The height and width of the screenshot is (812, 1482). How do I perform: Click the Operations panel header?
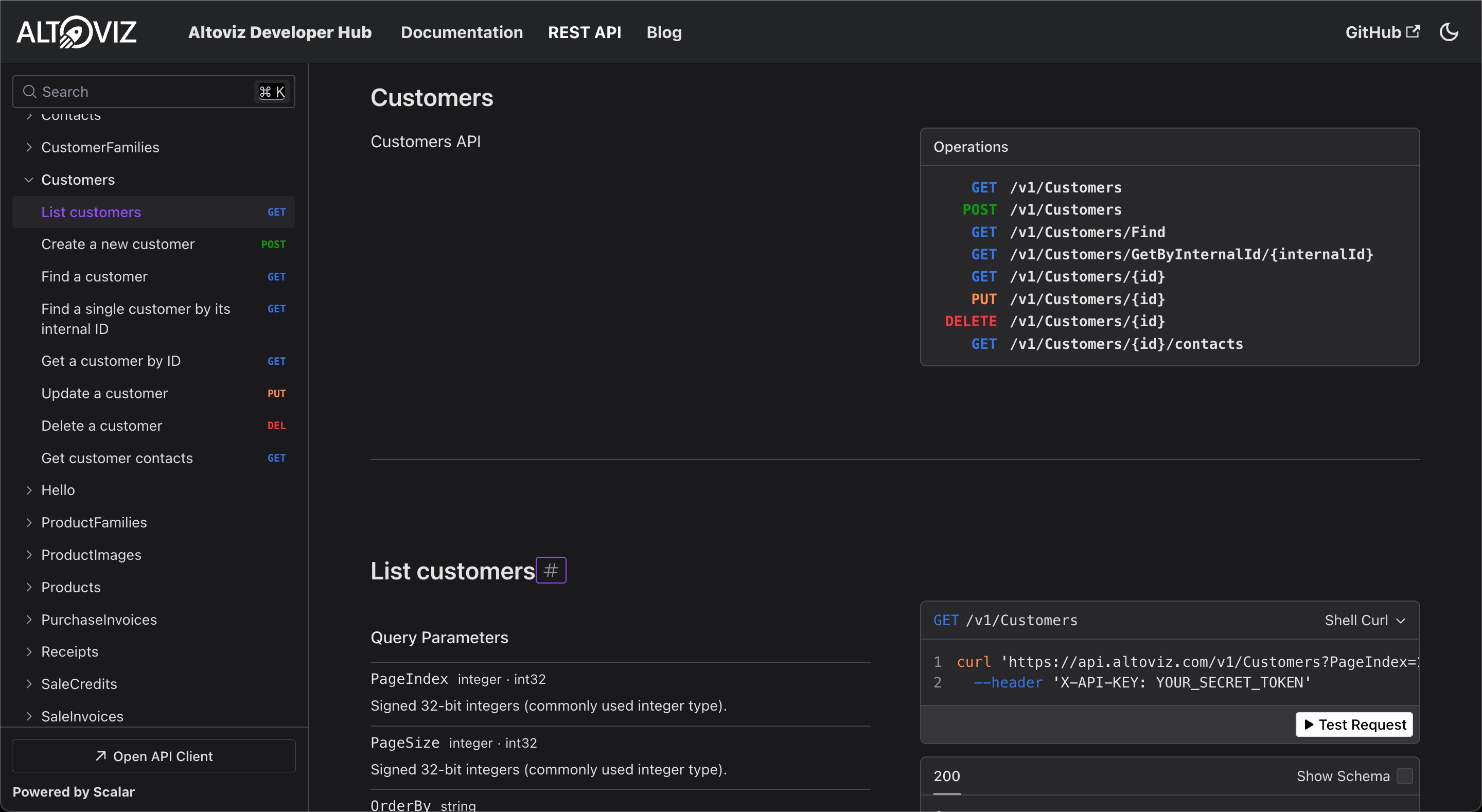click(1170, 147)
